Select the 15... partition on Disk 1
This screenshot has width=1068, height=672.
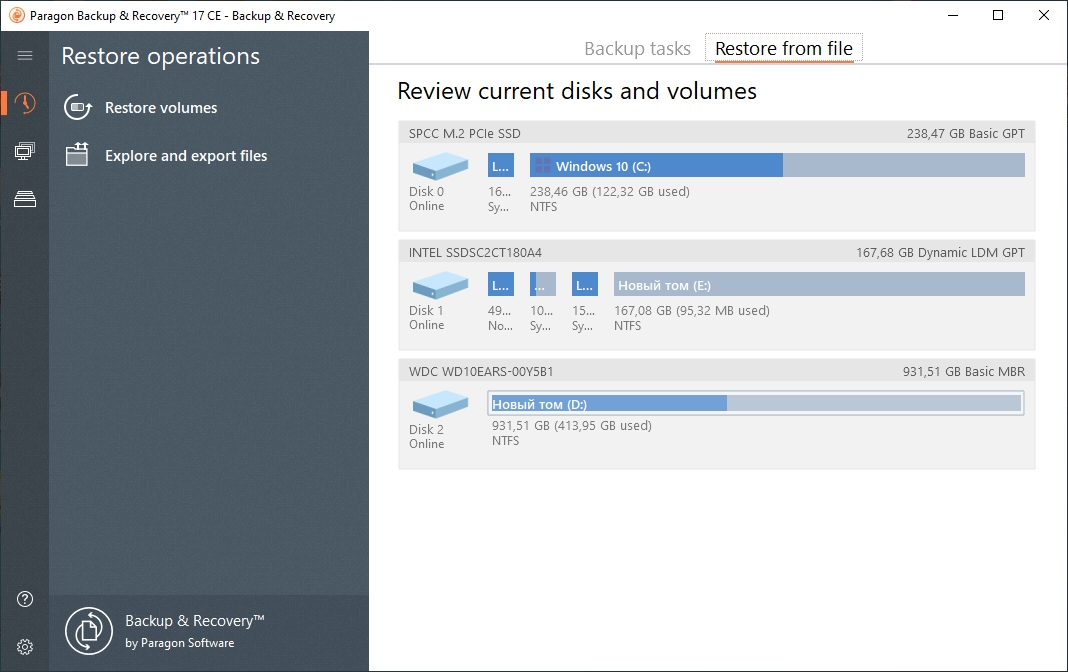(584, 285)
